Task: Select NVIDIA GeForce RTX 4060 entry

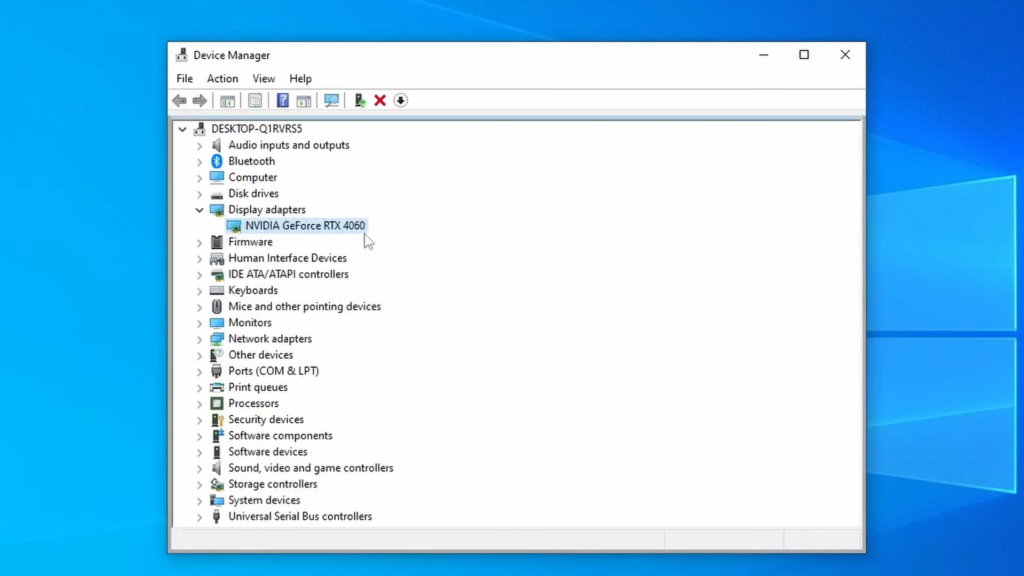Action: click(x=305, y=226)
